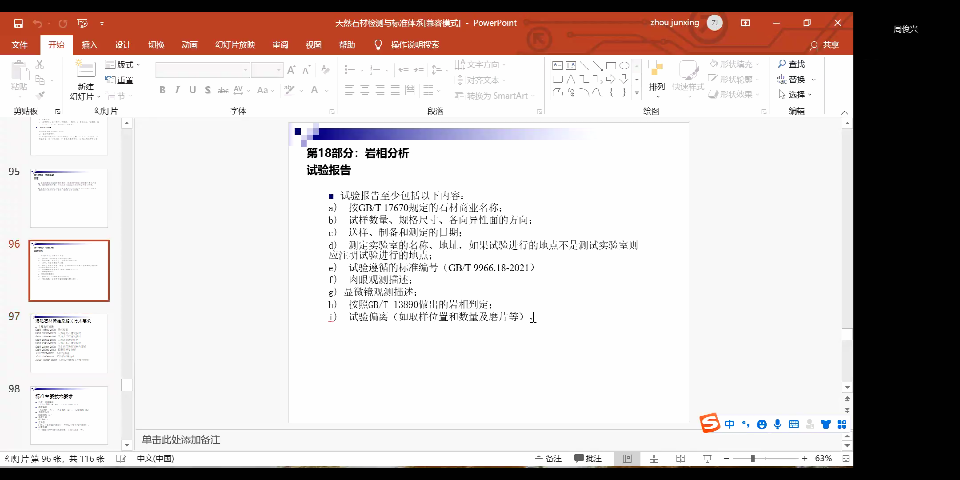Click the Increase Font Size icon

[x=292, y=70]
